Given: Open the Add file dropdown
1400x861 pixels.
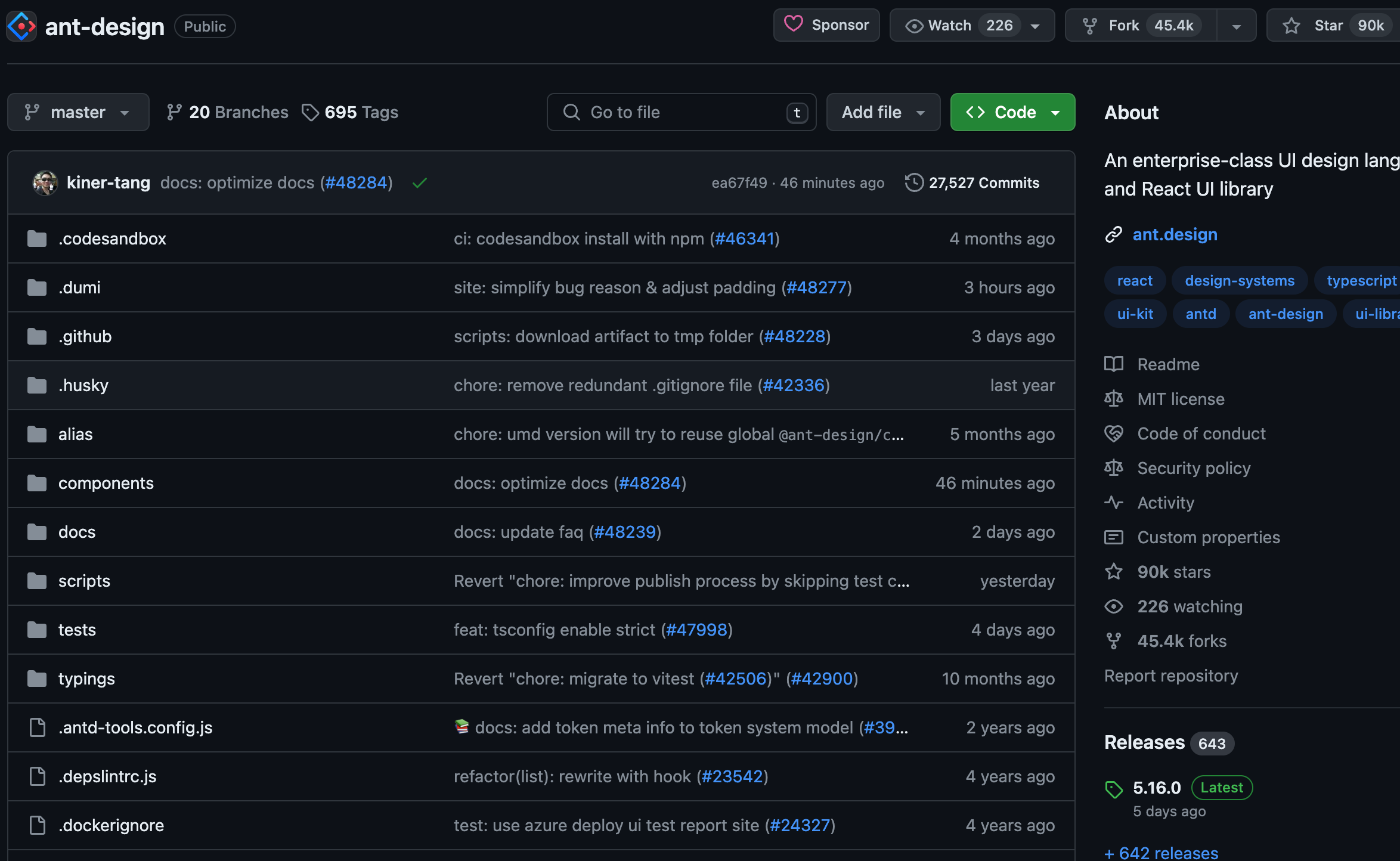Looking at the screenshot, I should pyautogui.click(x=883, y=112).
